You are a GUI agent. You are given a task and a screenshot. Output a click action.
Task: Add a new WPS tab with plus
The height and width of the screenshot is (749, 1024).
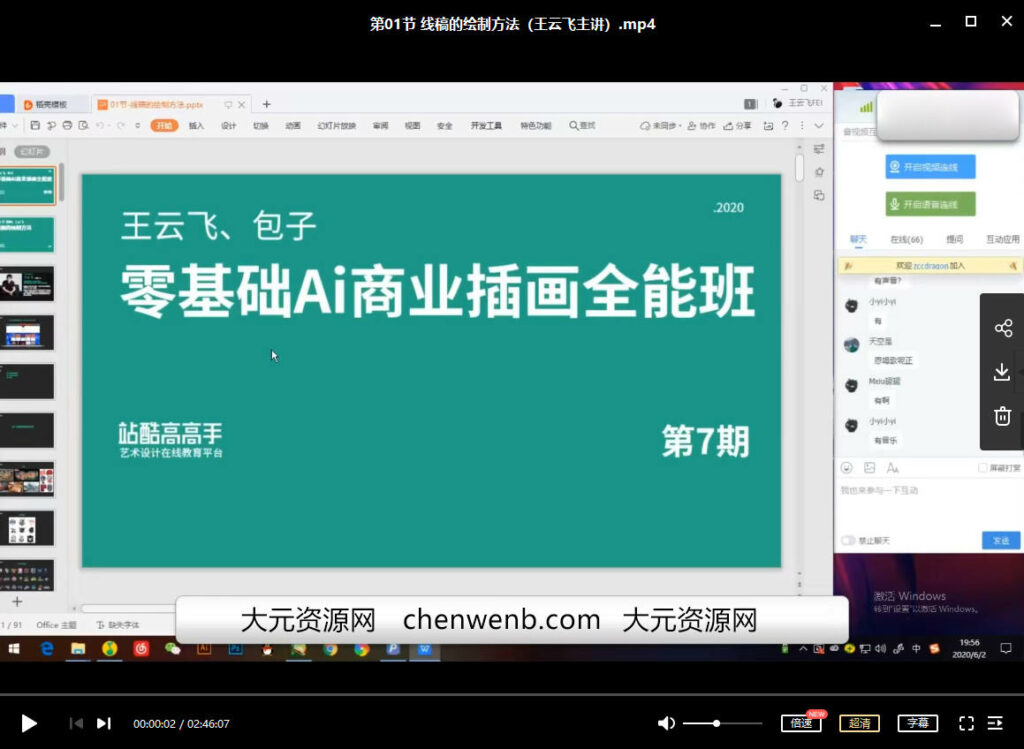click(266, 104)
